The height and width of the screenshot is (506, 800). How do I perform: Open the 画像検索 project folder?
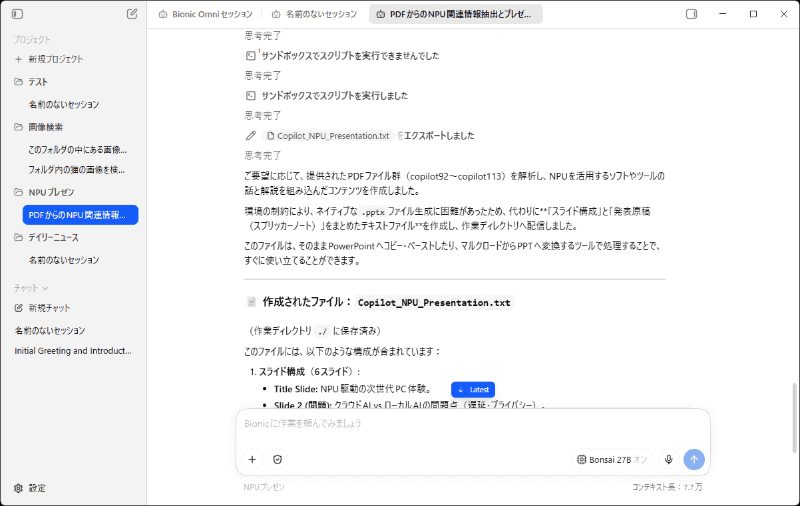coord(38,127)
